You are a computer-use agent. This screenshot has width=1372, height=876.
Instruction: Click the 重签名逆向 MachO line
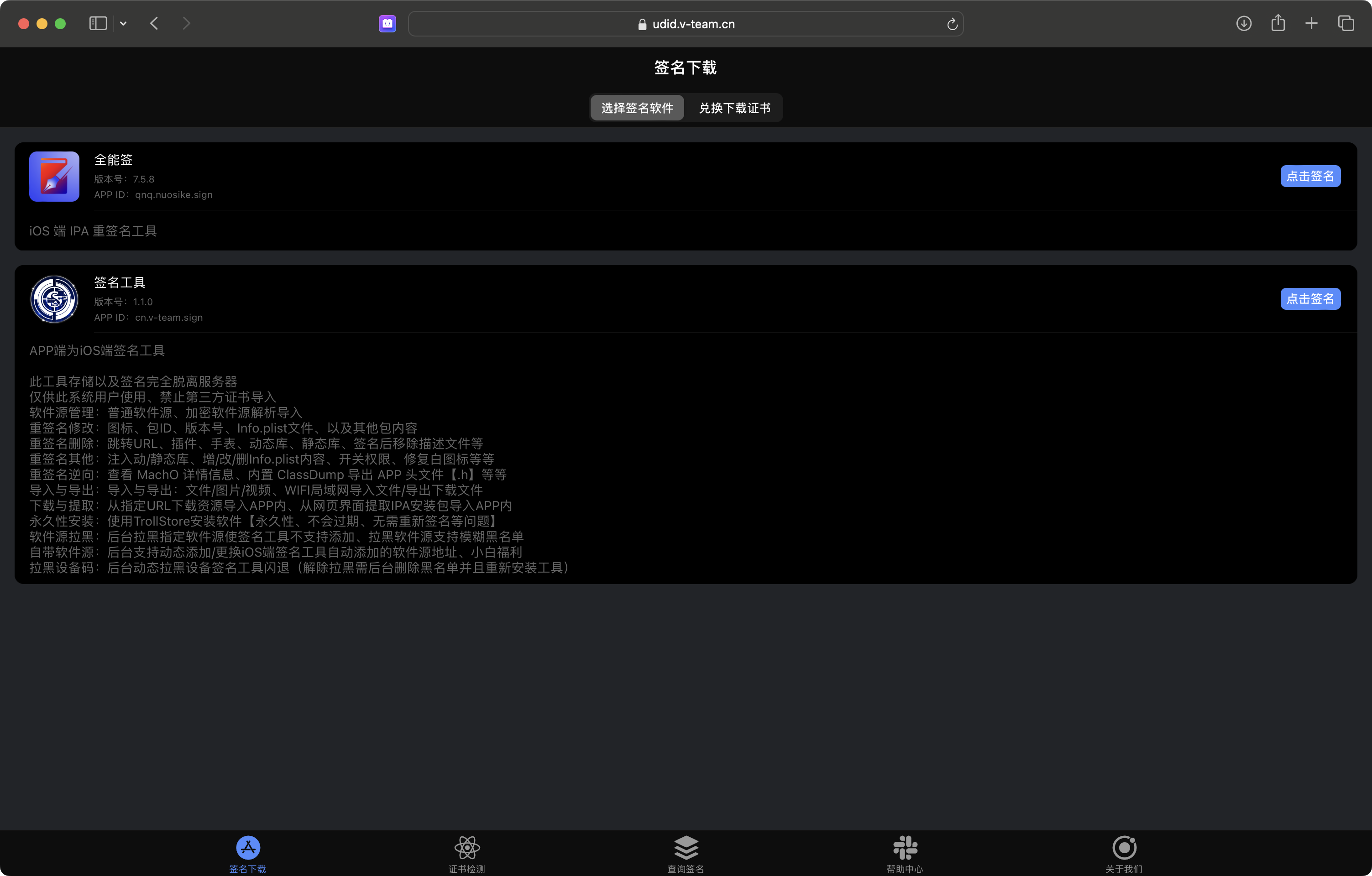tap(268, 474)
